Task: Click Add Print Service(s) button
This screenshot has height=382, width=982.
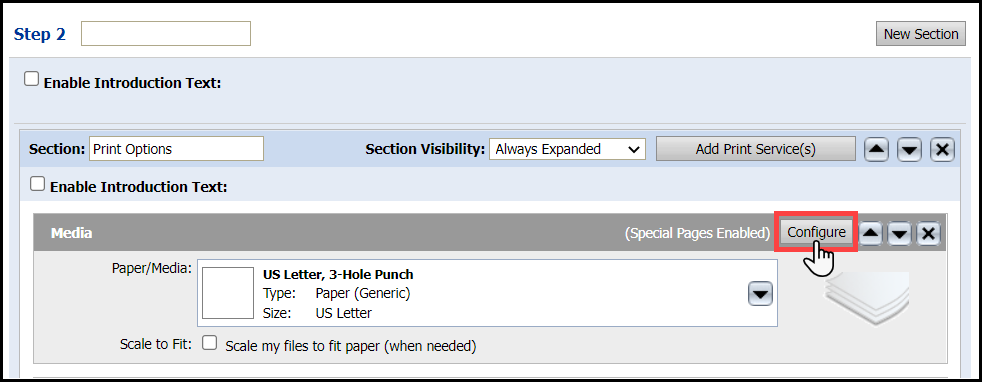Action: [755, 149]
